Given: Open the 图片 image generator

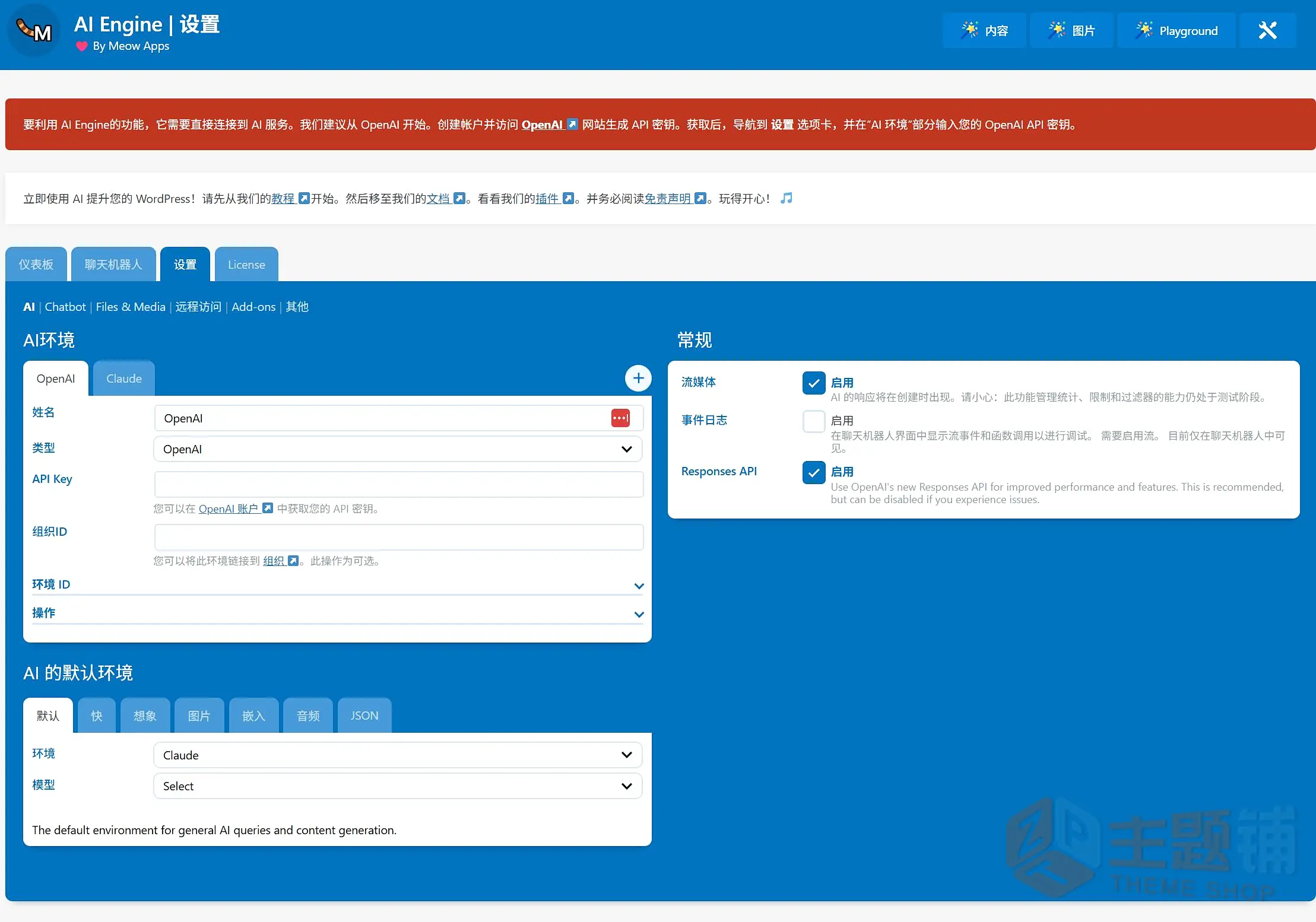Looking at the screenshot, I should pyautogui.click(x=1071, y=30).
